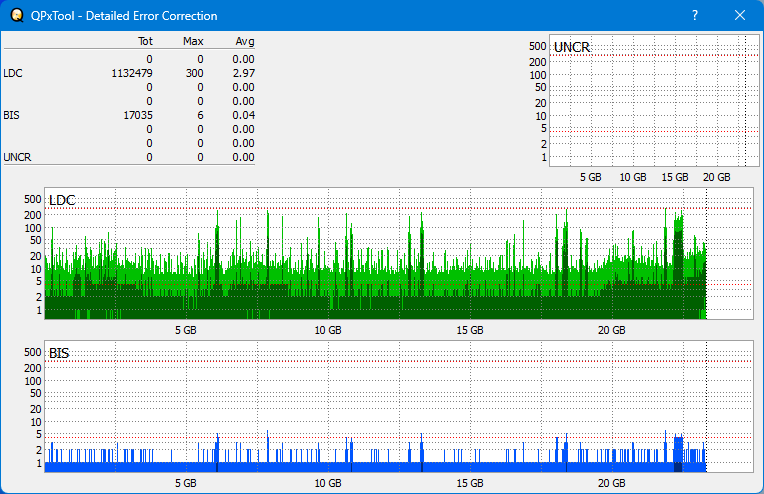Click the UNCR average value 0.00
This screenshot has width=764, height=494.
(243, 157)
